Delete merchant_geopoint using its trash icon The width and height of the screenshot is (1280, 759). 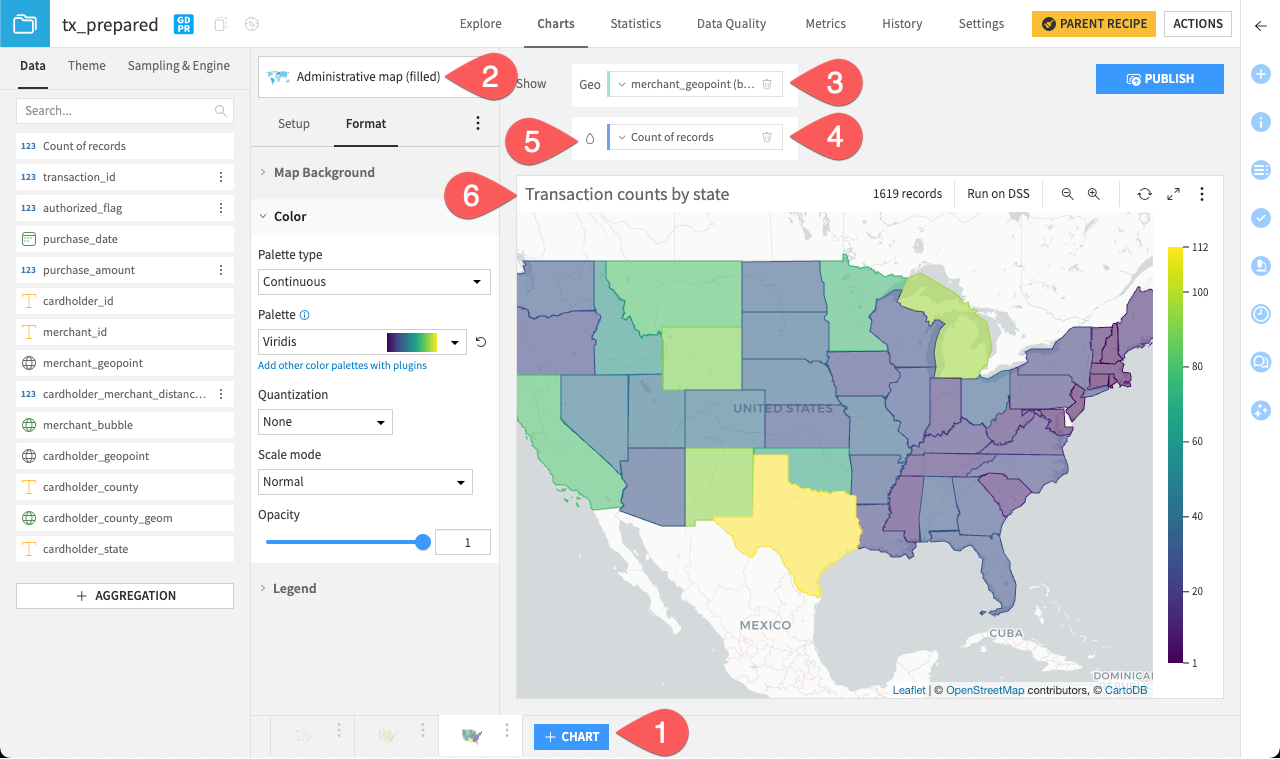(768, 84)
